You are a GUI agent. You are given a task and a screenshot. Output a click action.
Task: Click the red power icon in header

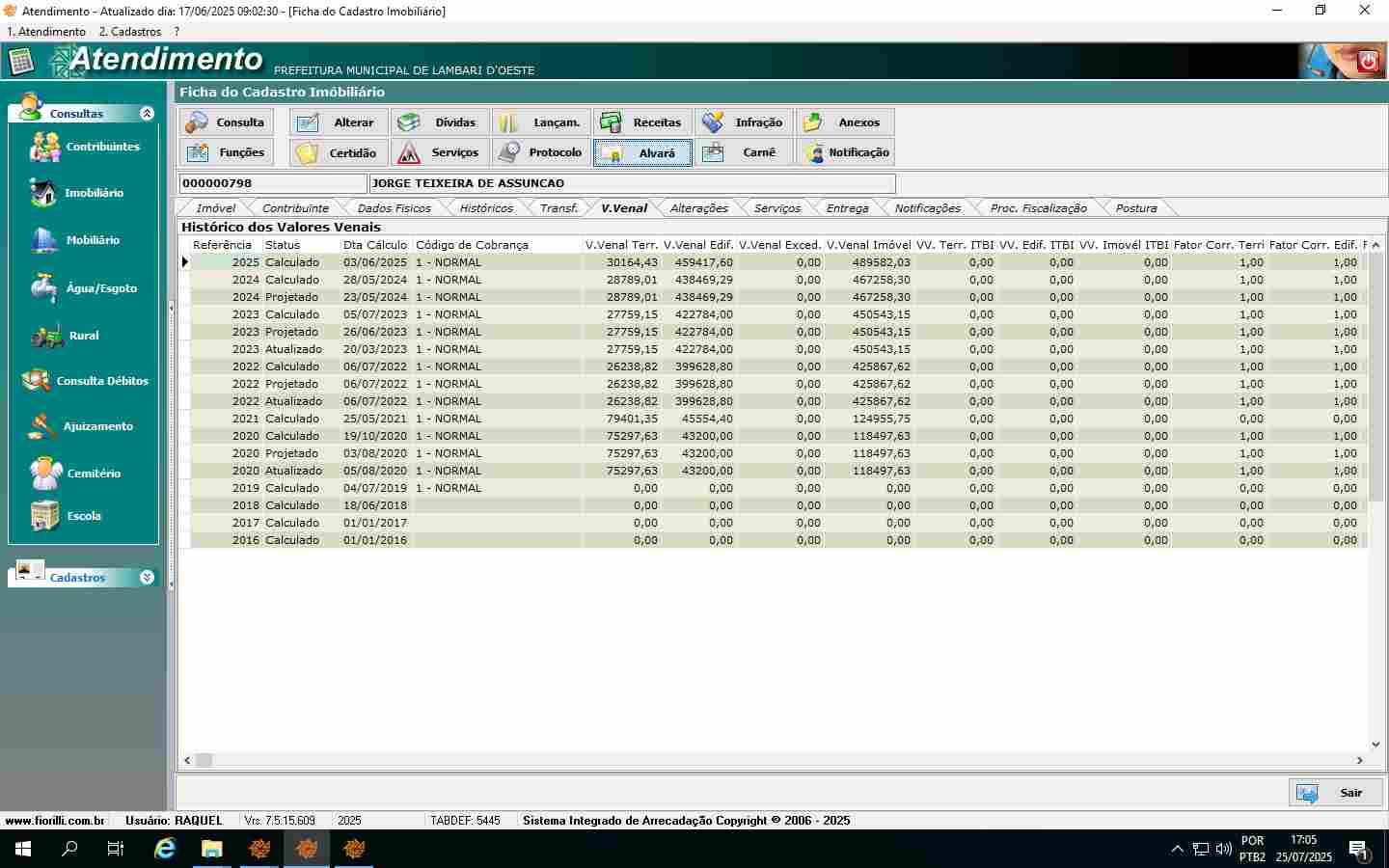click(x=1367, y=62)
